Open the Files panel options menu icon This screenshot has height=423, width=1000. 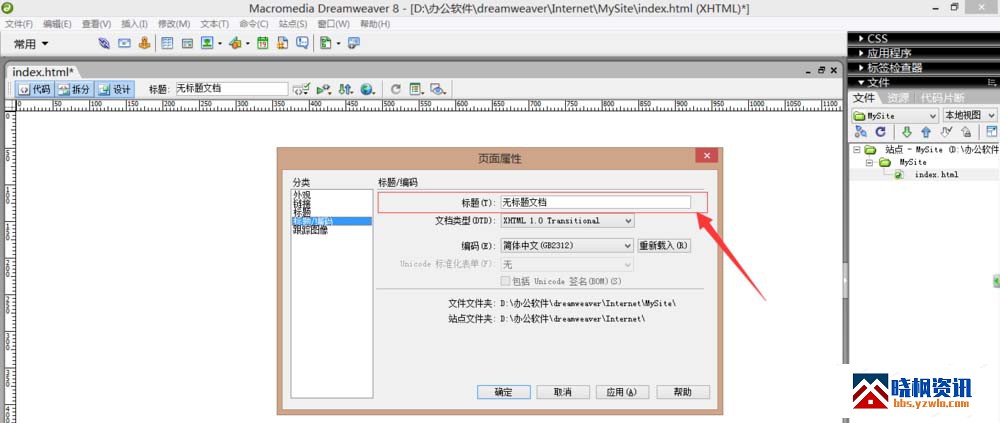pos(992,82)
